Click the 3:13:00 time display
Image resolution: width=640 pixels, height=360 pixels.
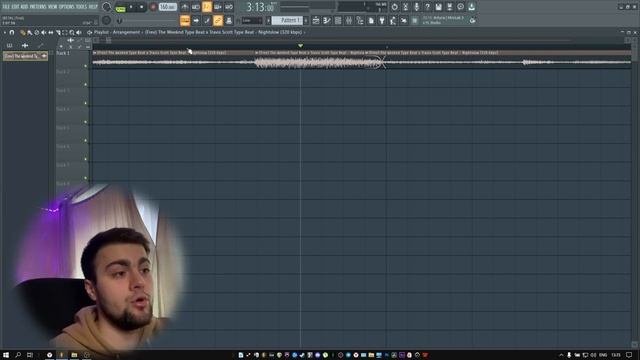261,7
